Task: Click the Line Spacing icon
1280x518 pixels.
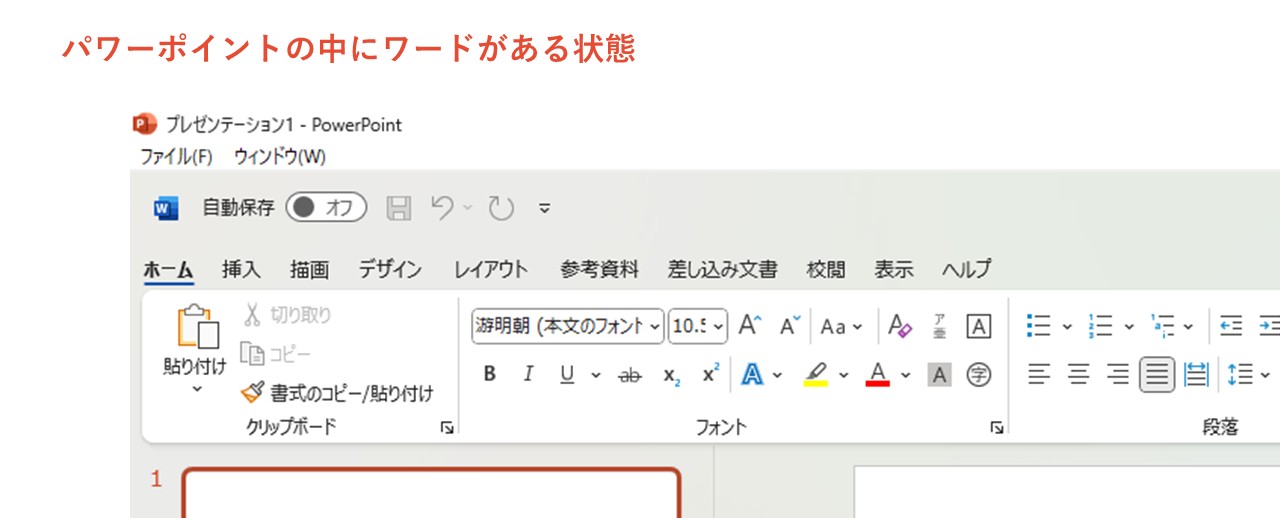Action: (x=1240, y=375)
